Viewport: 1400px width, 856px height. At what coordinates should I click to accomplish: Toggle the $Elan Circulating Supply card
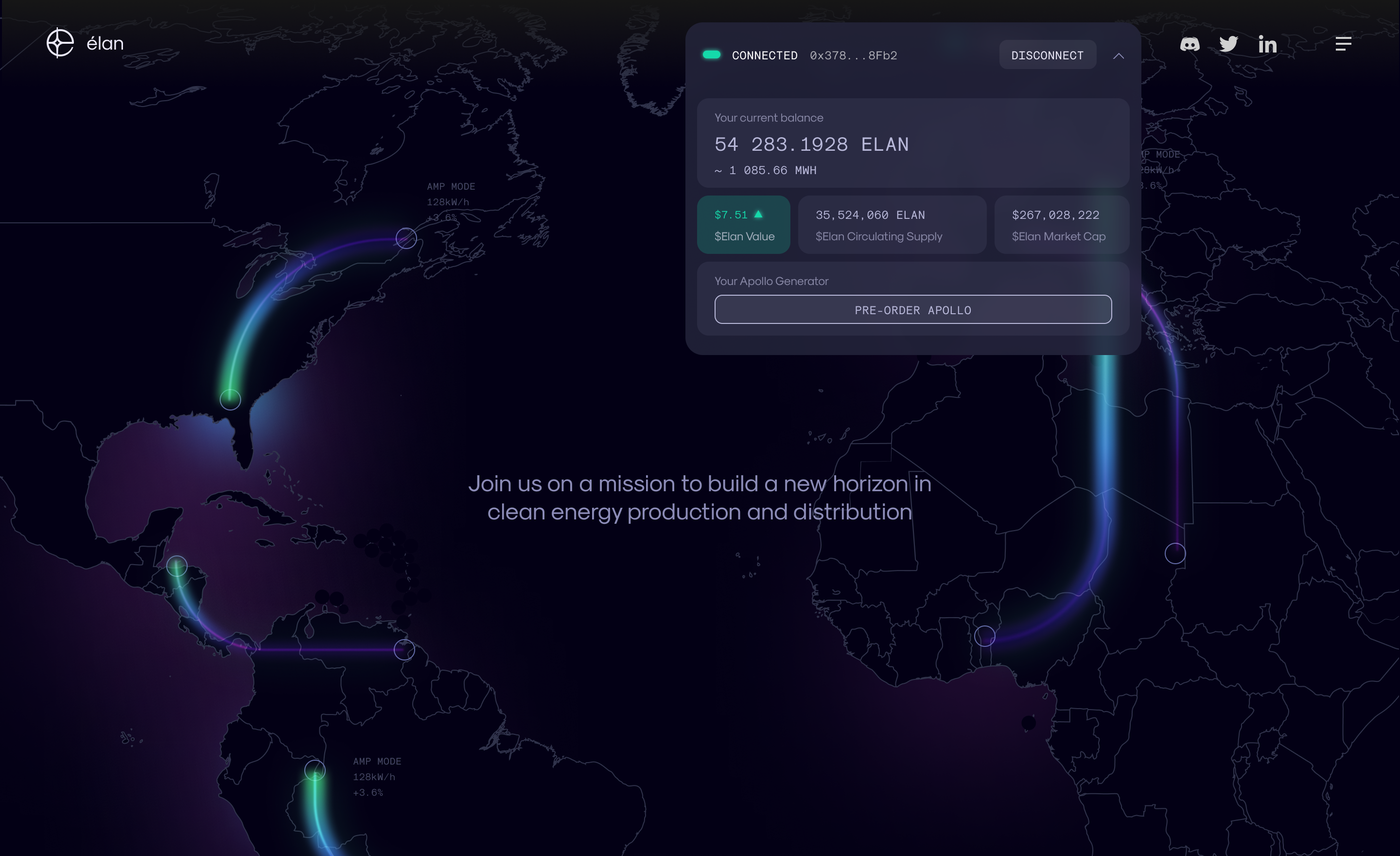(x=892, y=224)
